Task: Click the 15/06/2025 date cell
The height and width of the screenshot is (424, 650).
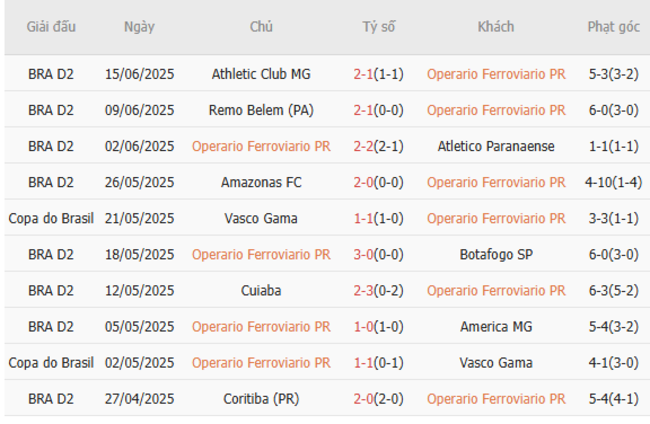Action: pyautogui.click(x=139, y=74)
